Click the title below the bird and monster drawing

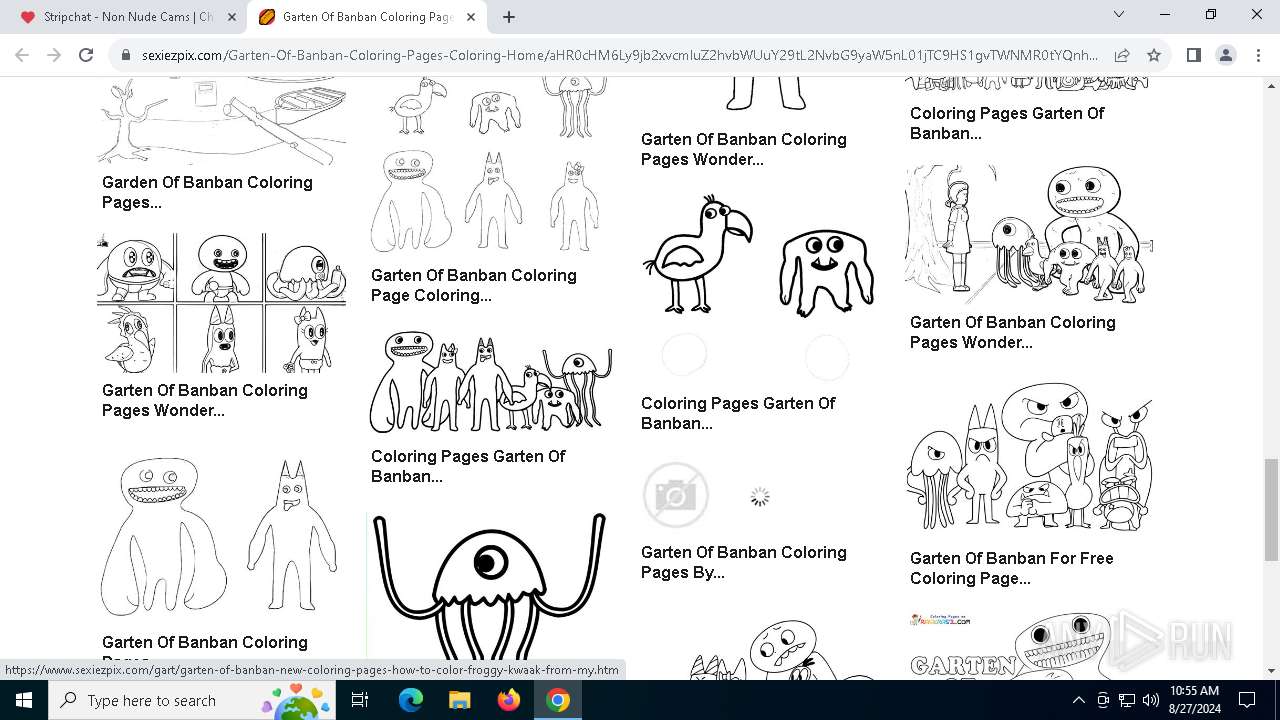[738, 413]
